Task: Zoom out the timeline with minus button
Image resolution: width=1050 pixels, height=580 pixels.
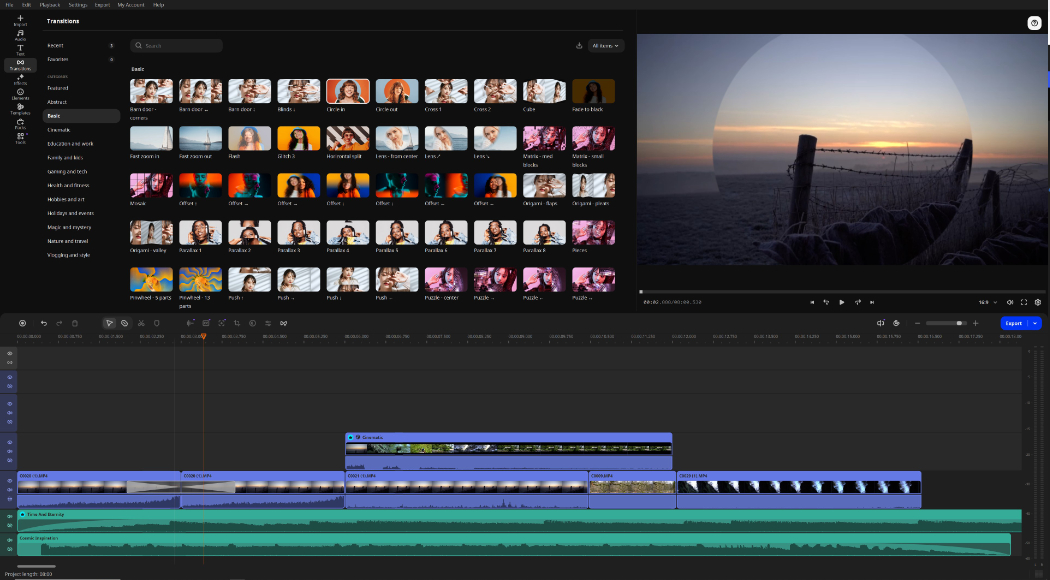Action: click(x=917, y=323)
